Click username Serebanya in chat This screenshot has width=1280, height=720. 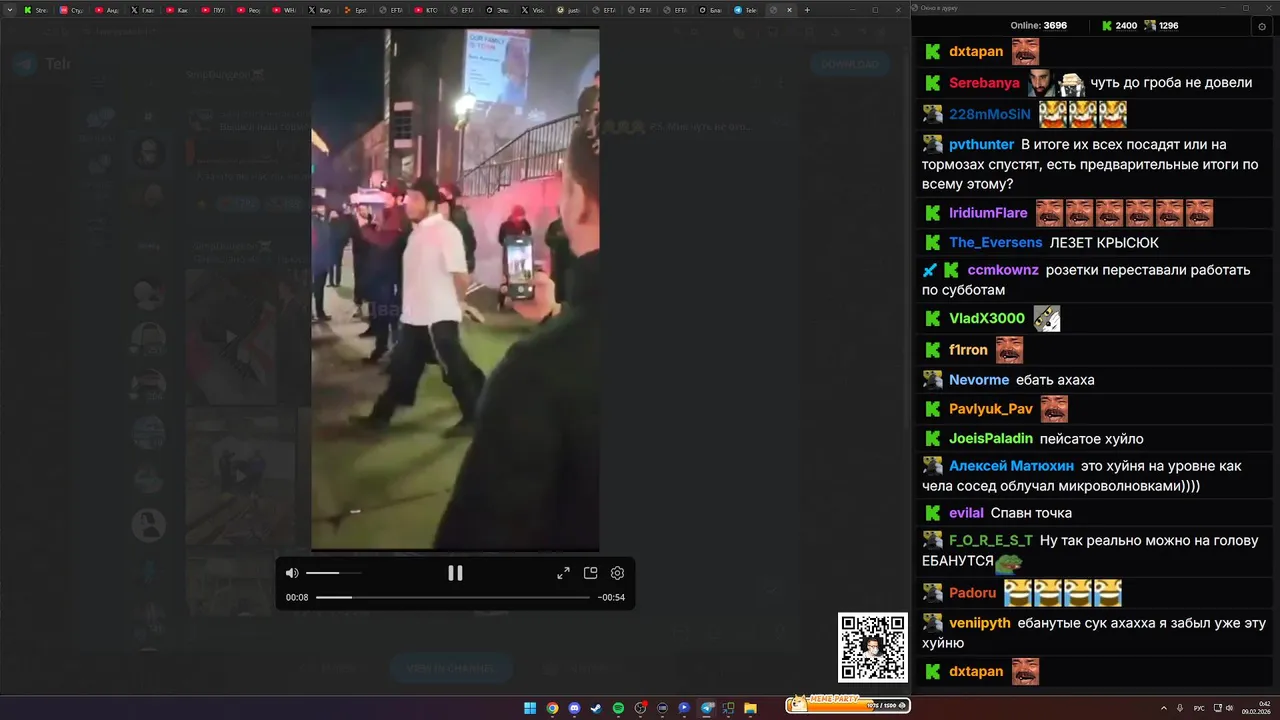[x=984, y=83]
